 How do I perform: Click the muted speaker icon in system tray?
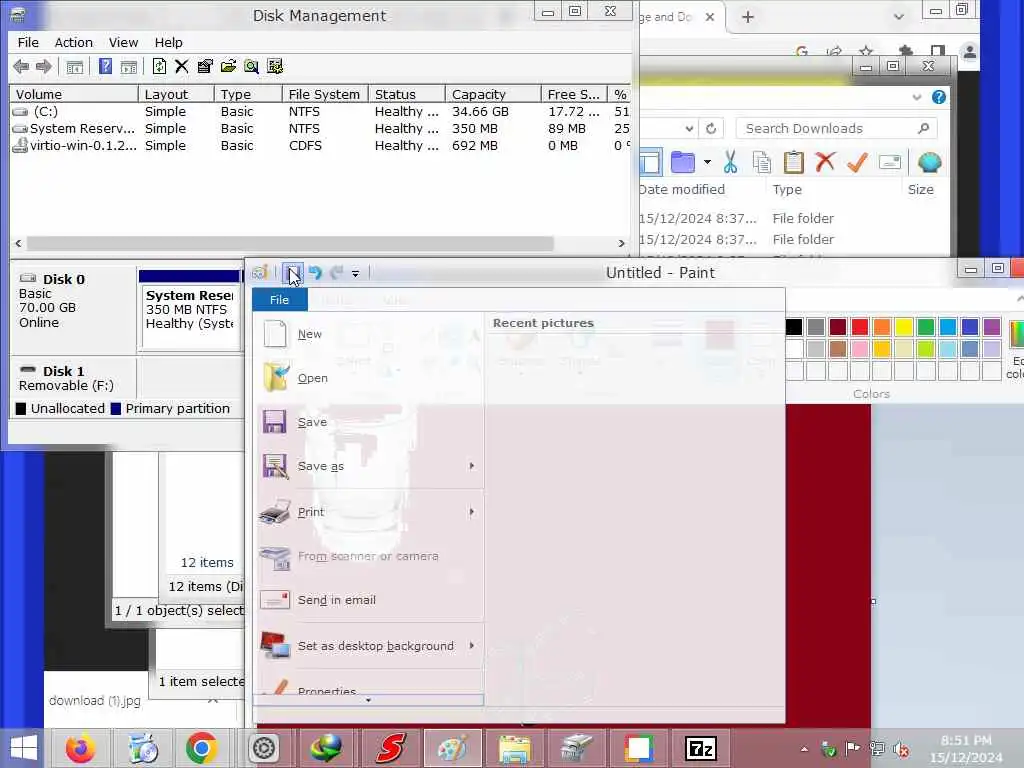(x=902, y=750)
